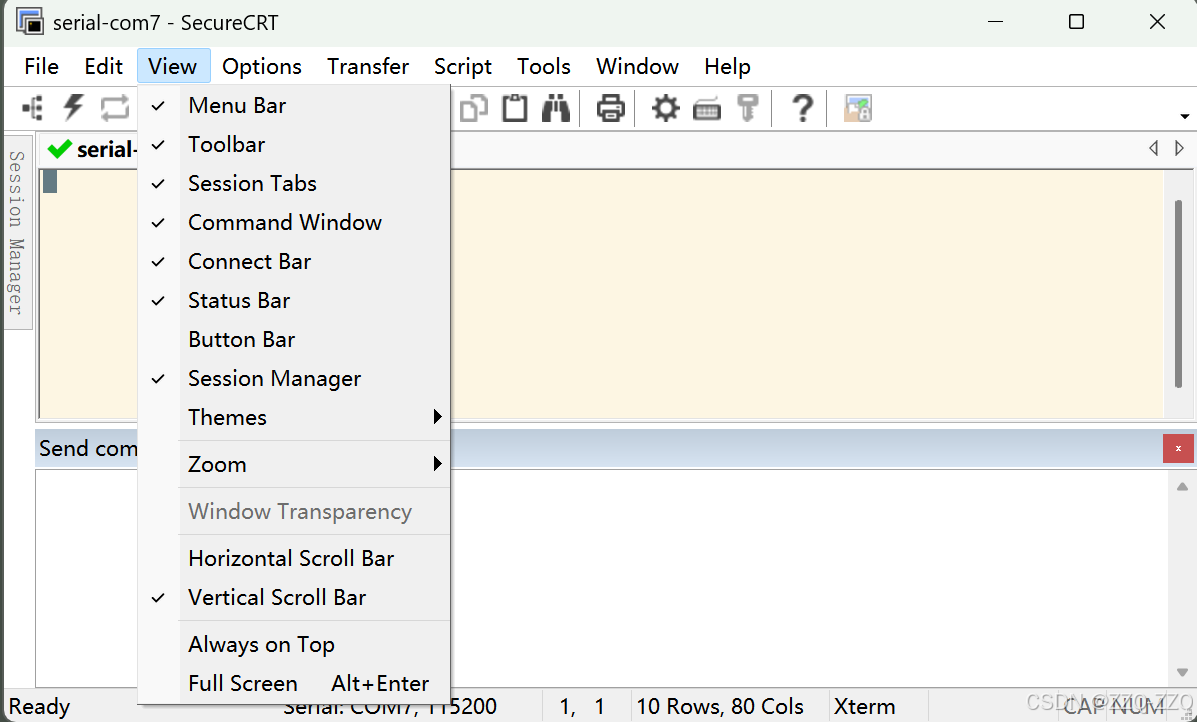Screen dimensions: 1197x722
Task: Click the Copy toolbar icon
Action: pyautogui.click(x=473, y=108)
